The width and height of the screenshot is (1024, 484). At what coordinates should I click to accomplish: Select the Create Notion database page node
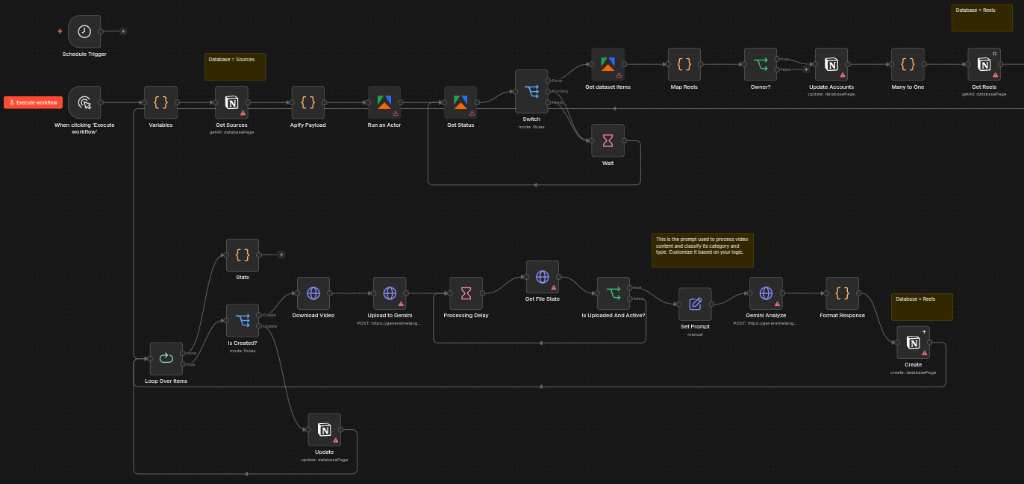point(913,342)
